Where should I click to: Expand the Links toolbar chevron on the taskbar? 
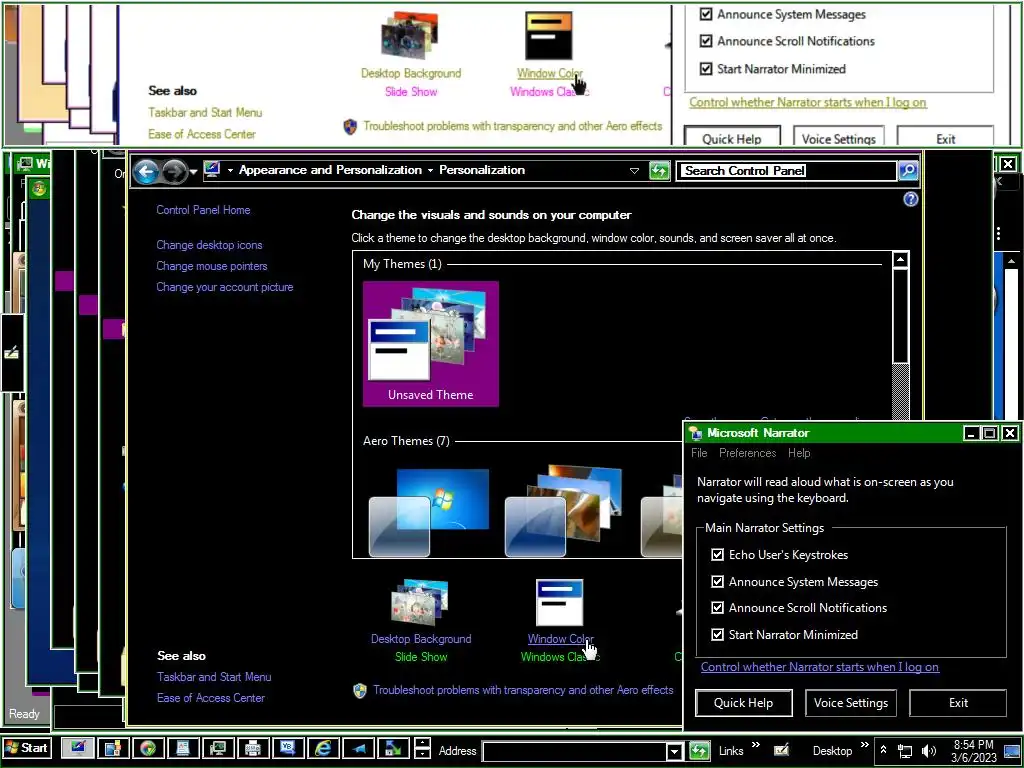pos(756,744)
